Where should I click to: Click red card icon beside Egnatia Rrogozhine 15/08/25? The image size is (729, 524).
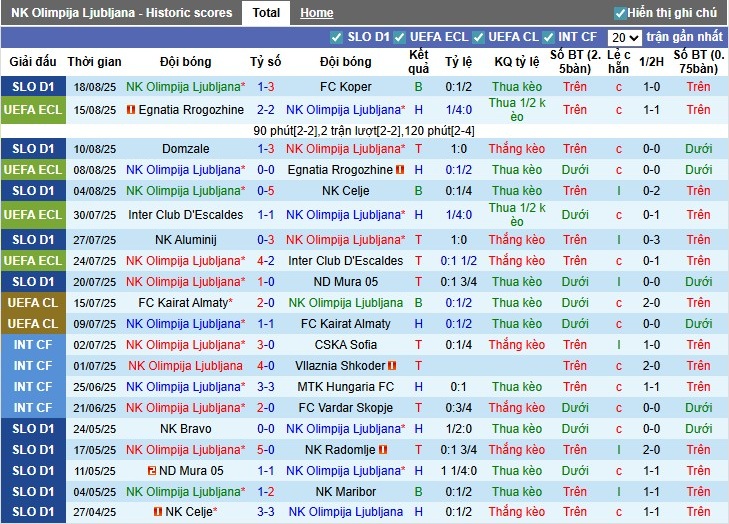[x=131, y=110]
